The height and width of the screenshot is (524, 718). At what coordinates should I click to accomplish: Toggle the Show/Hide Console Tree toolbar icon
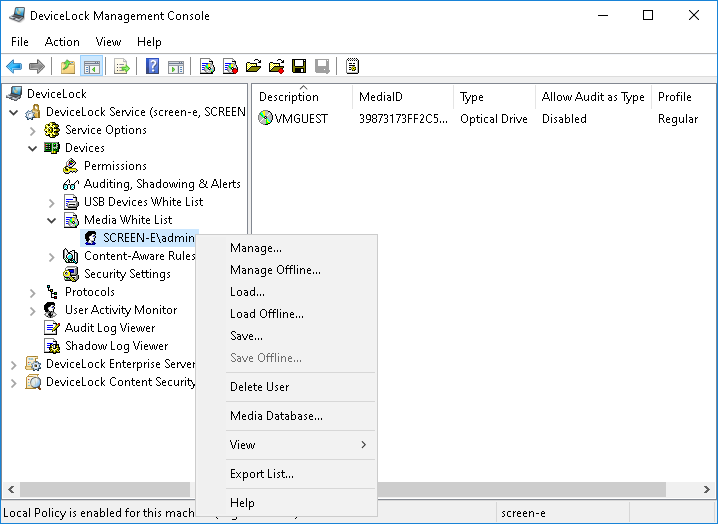tap(91, 67)
